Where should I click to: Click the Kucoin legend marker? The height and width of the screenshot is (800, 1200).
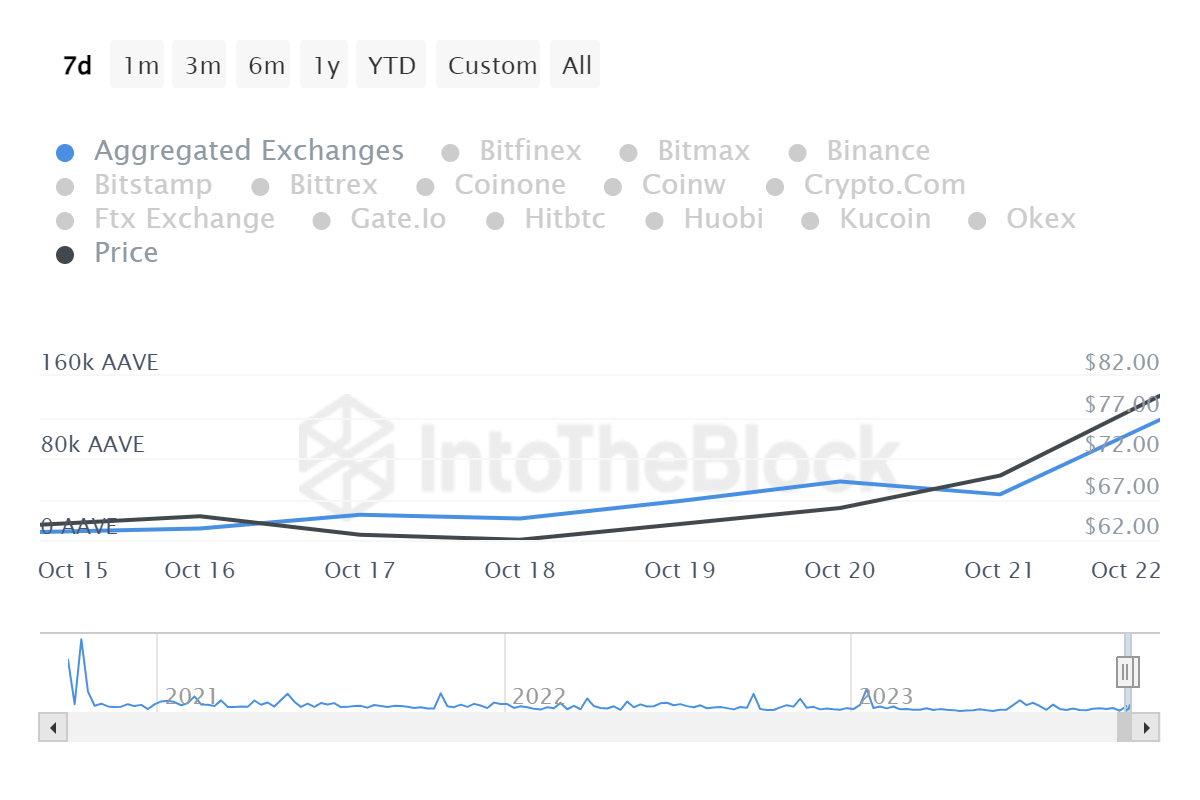click(810, 219)
